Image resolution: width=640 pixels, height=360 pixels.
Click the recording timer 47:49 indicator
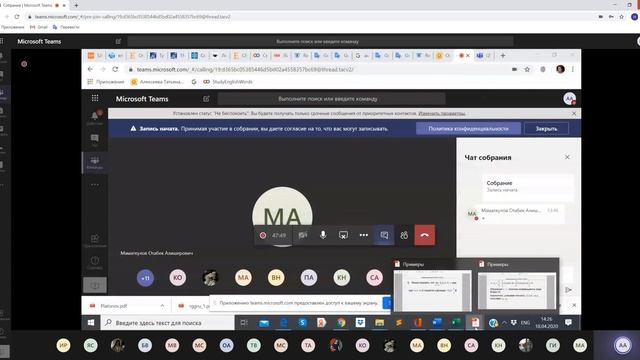[279, 236]
